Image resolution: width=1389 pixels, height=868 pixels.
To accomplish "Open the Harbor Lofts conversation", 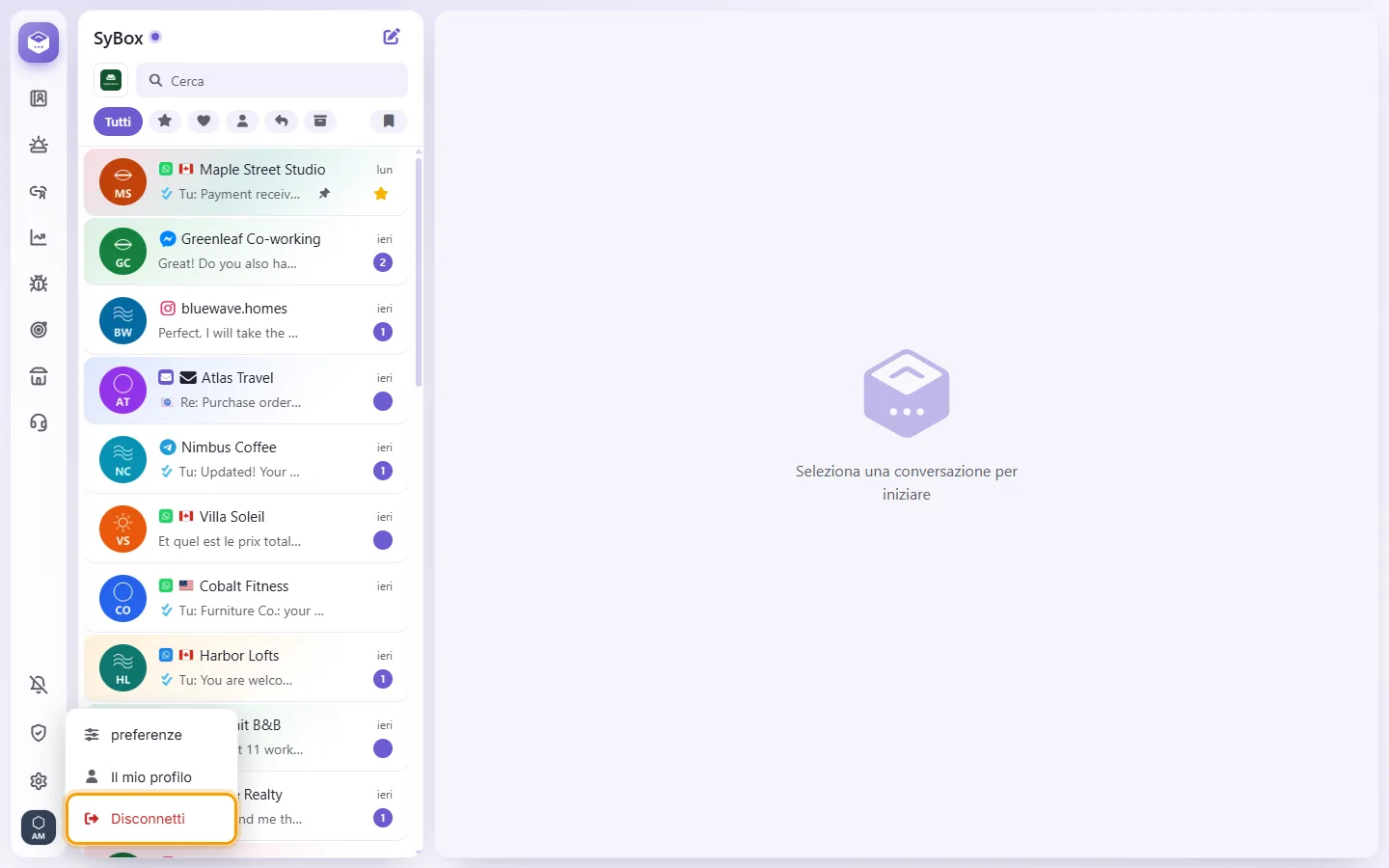I will click(x=246, y=667).
